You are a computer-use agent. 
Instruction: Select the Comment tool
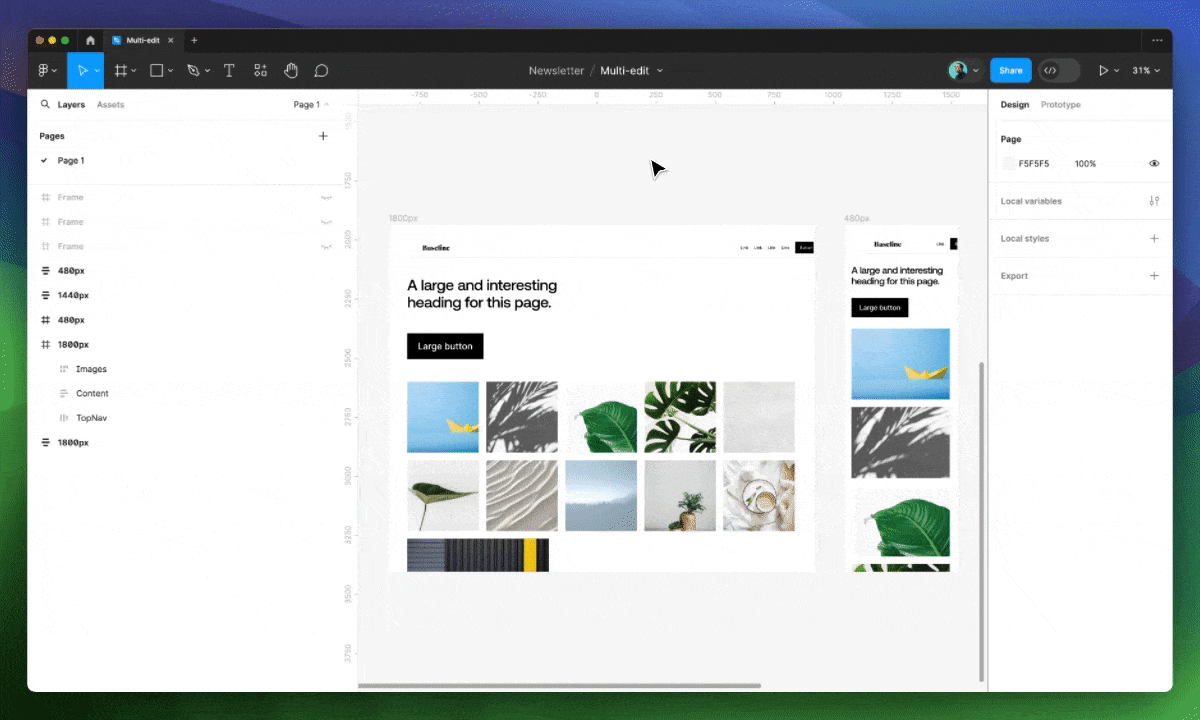point(321,71)
